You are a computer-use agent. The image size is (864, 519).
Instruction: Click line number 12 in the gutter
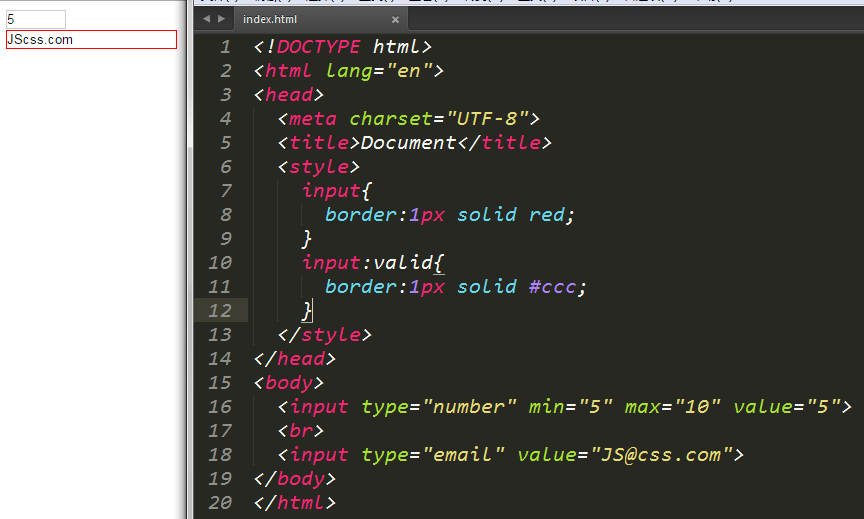pyautogui.click(x=219, y=311)
